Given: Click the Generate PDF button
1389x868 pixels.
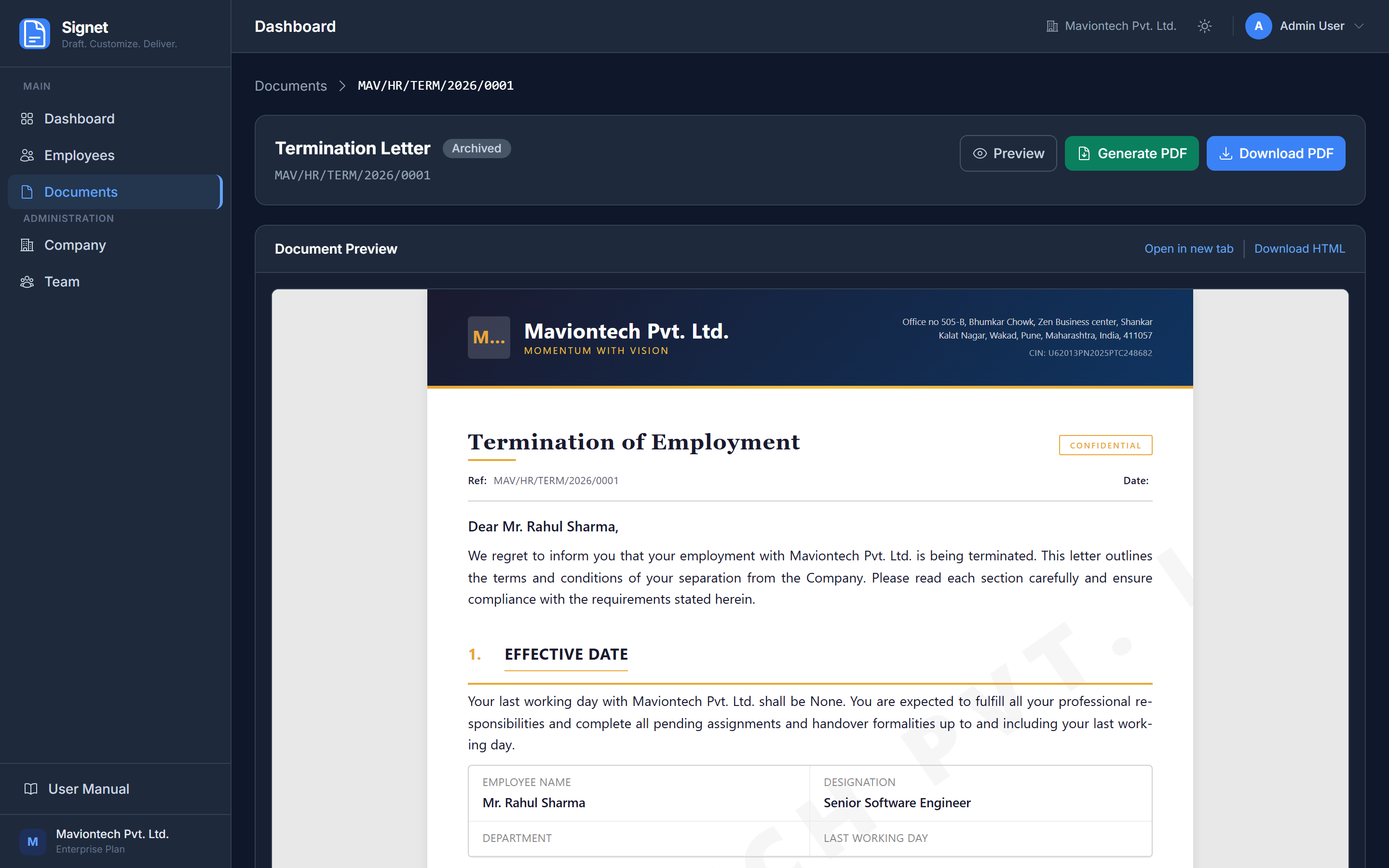Looking at the screenshot, I should point(1131,153).
